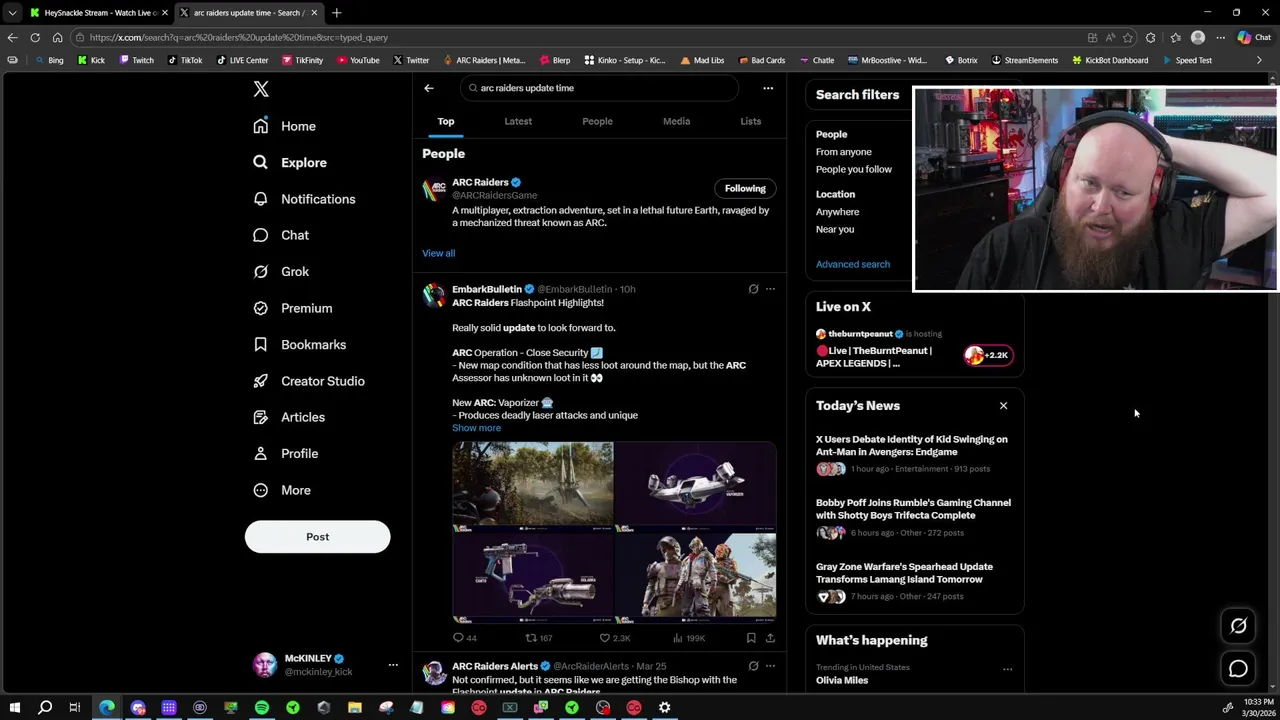
Task: Open the YouTube bookmark
Action: 358,60
